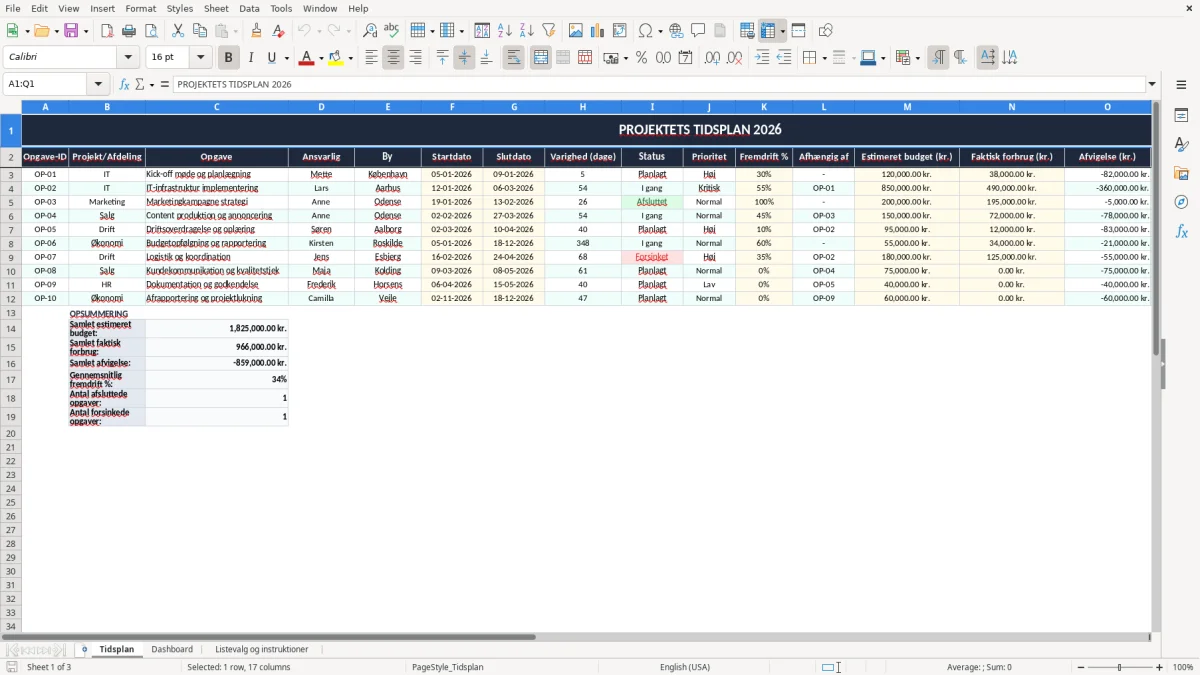Open the Calibri font name dropdown
Screen dimensions: 1200x675
(128, 58)
